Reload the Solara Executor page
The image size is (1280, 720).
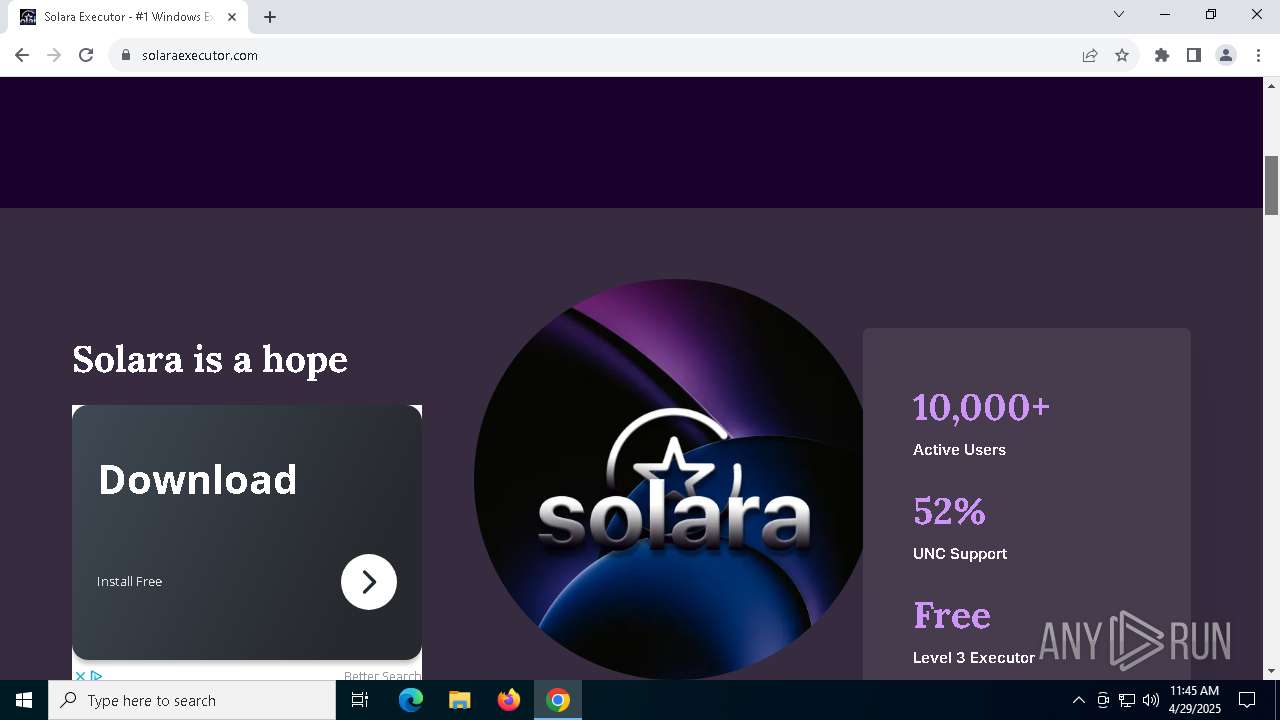click(86, 55)
